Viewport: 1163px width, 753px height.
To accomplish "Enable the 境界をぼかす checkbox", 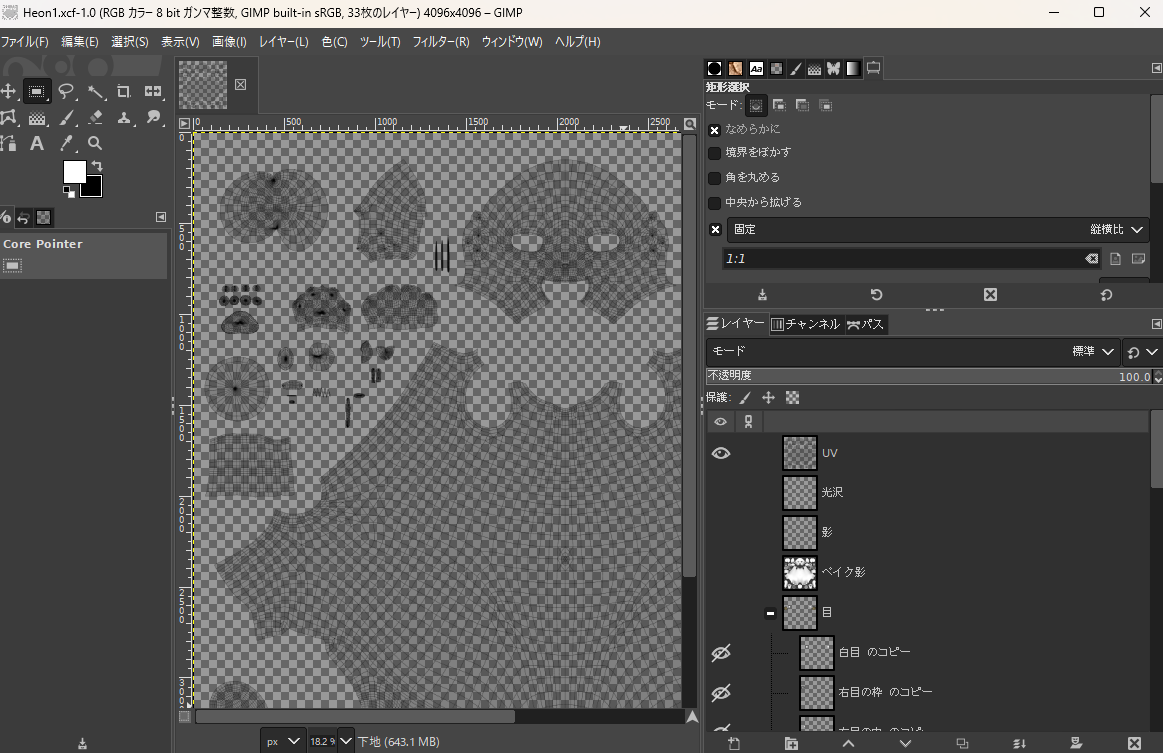I will click(x=714, y=153).
